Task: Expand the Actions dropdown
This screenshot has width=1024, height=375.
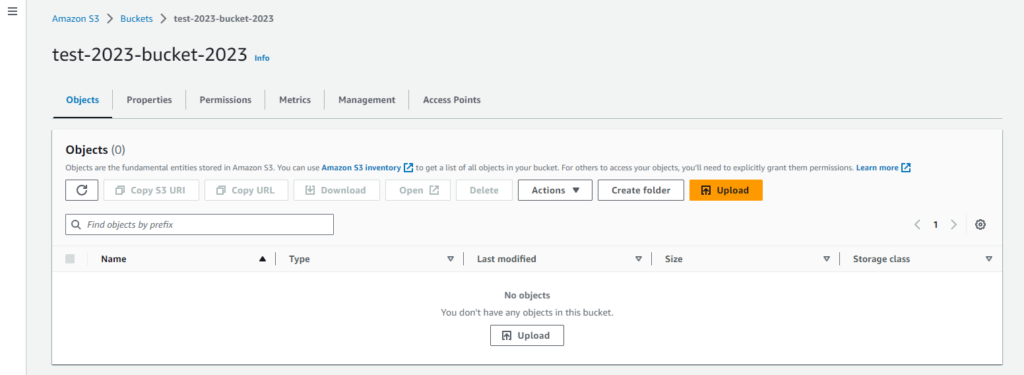Action: coord(555,190)
